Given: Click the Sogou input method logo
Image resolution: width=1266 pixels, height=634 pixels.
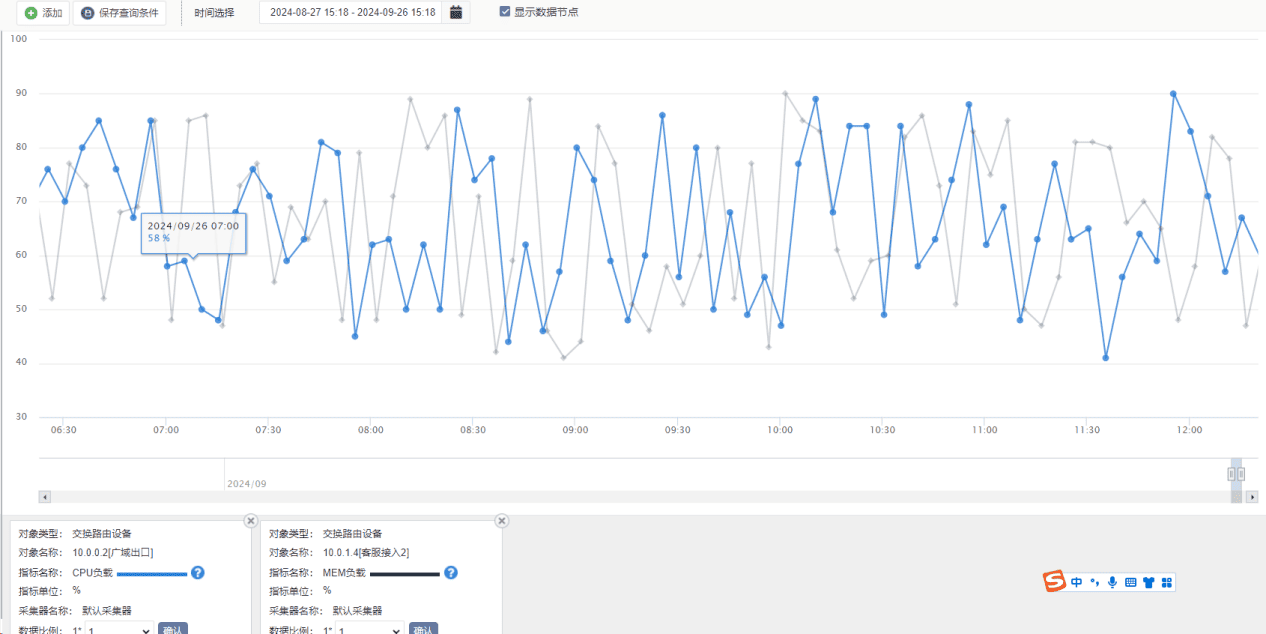Looking at the screenshot, I should [1054, 582].
